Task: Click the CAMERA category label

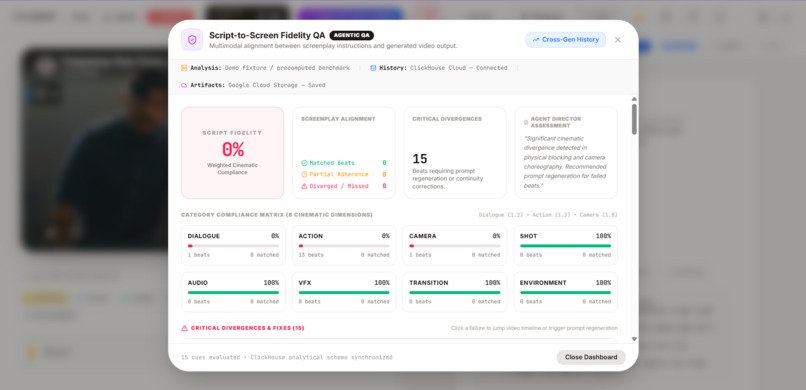Action: click(423, 236)
